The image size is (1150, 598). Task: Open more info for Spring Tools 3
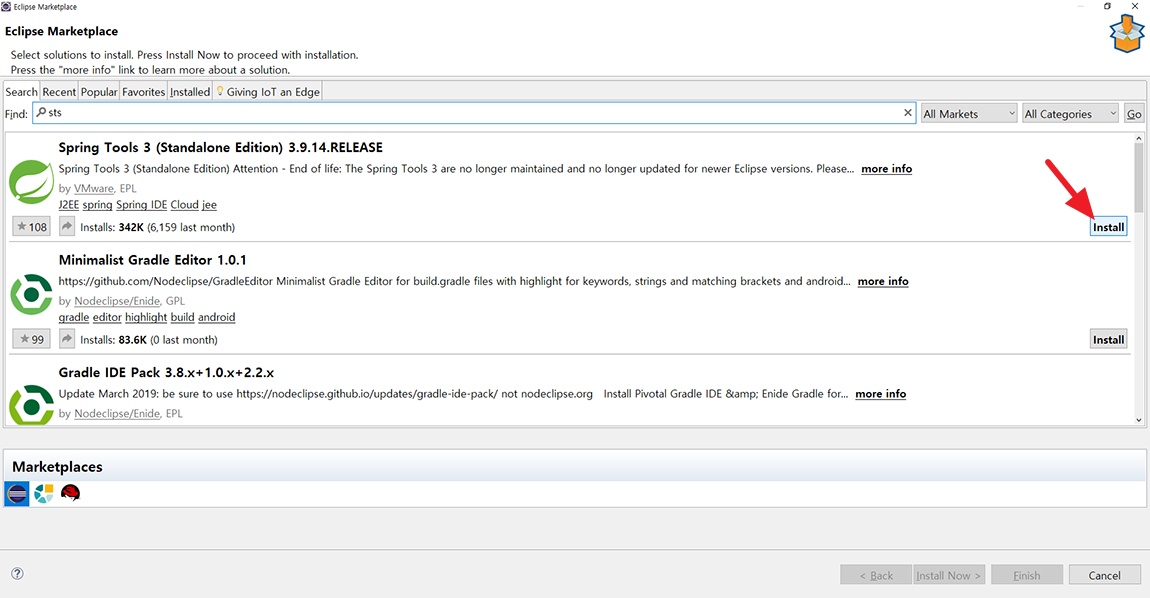(887, 169)
